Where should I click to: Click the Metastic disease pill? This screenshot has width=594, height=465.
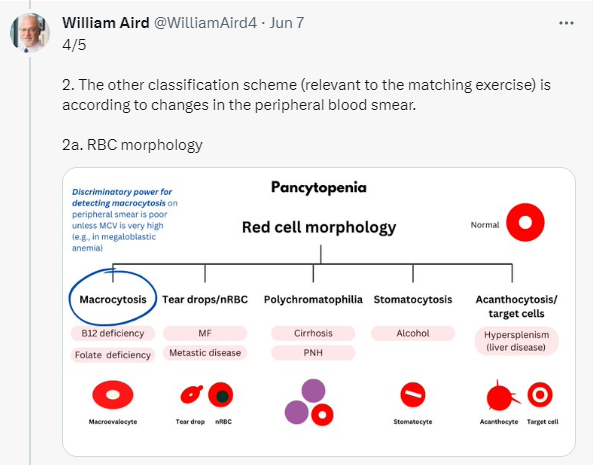pos(205,353)
